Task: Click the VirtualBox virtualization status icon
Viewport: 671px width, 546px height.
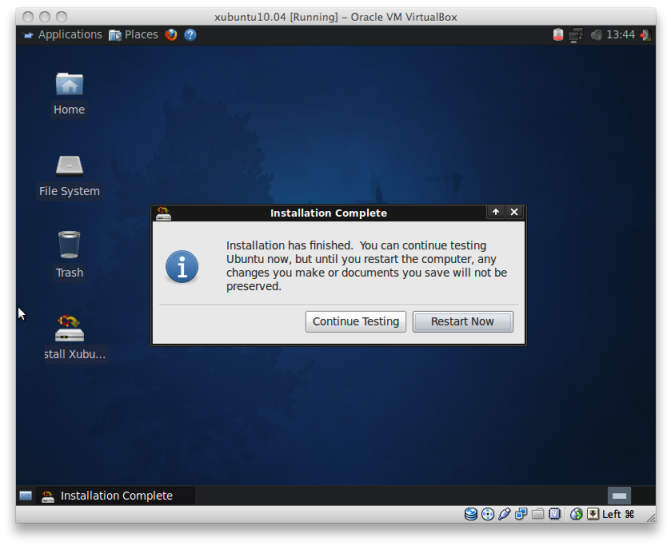Action: (x=555, y=514)
